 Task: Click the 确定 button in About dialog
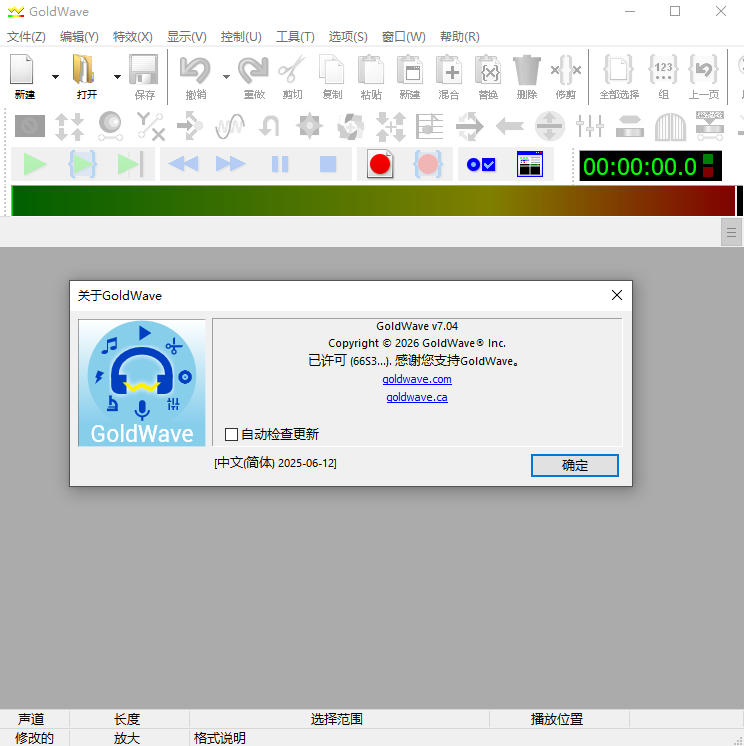(x=575, y=465)
